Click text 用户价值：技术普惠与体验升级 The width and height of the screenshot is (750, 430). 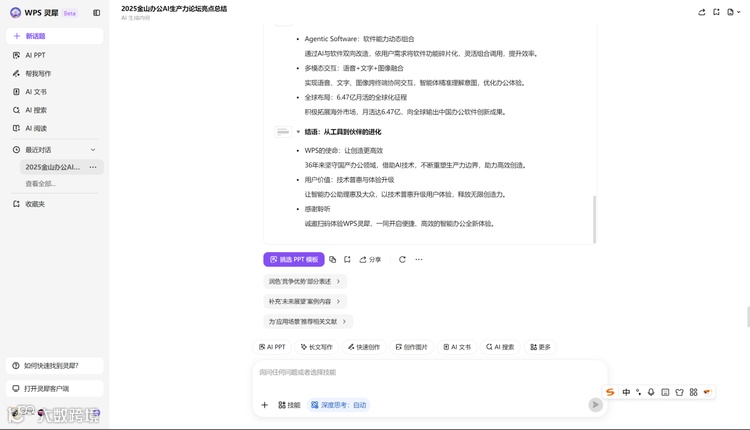[x=349, y=180]
